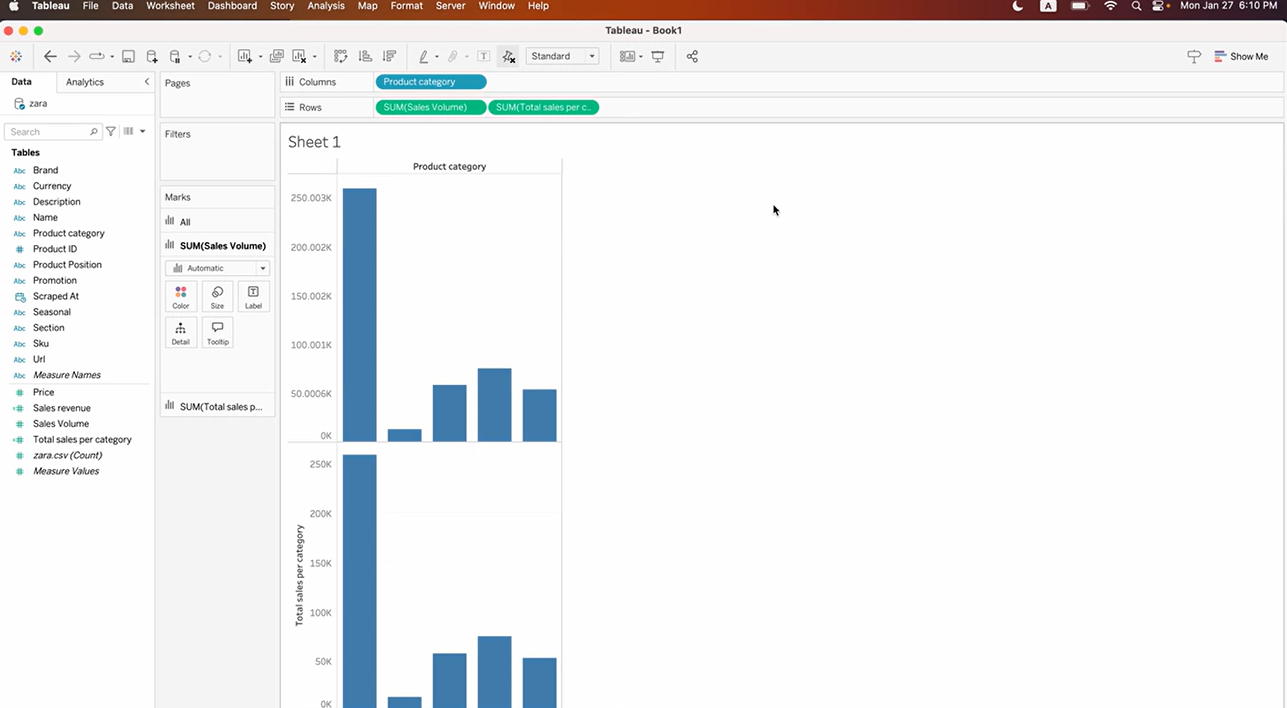The width and height of the screenshot is (1287, 708).
Task: Open the Automatic mark type dropdown
Action: click(x=217, y=268)
